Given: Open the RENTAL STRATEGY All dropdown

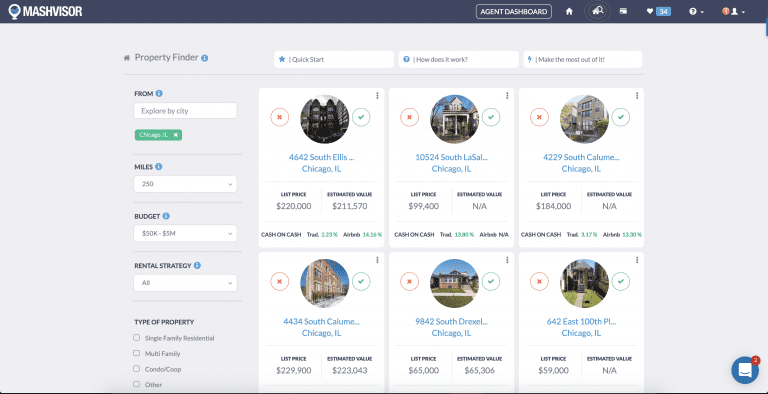Looking at the screenshot, I should click(x=185, y=283).
